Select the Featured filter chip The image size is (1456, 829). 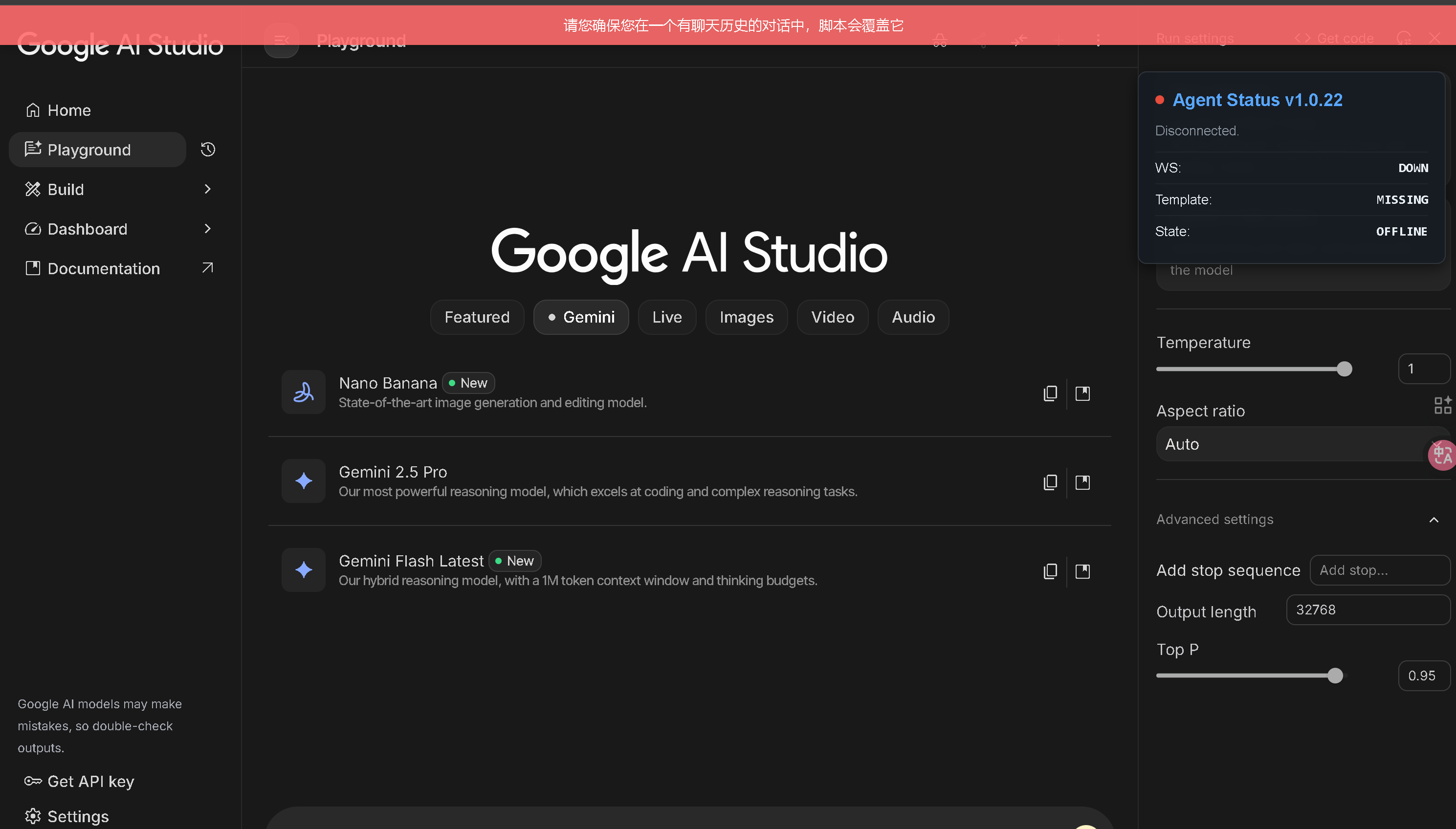point(477,317)
